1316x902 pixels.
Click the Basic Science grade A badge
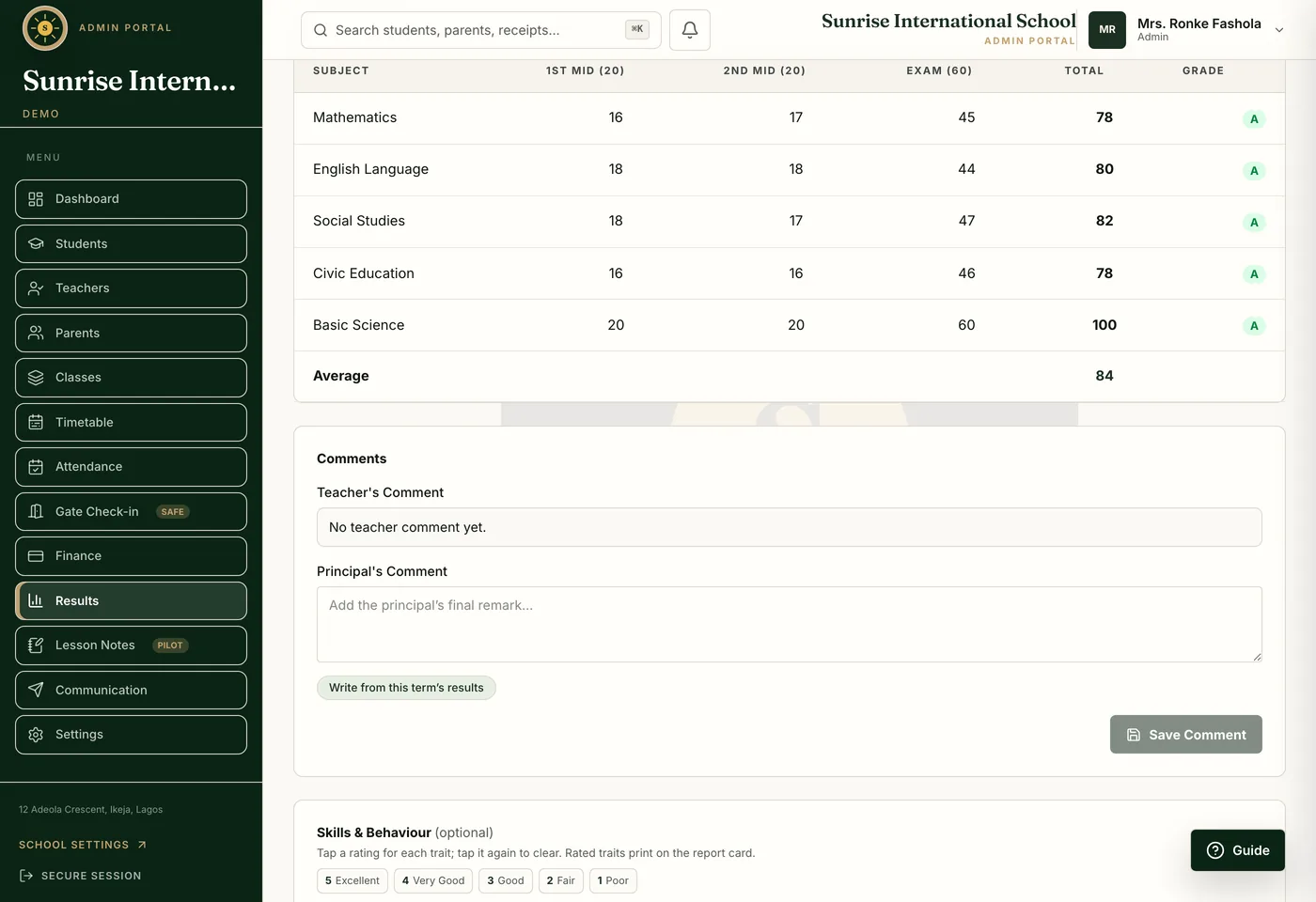coord(1254,326)
